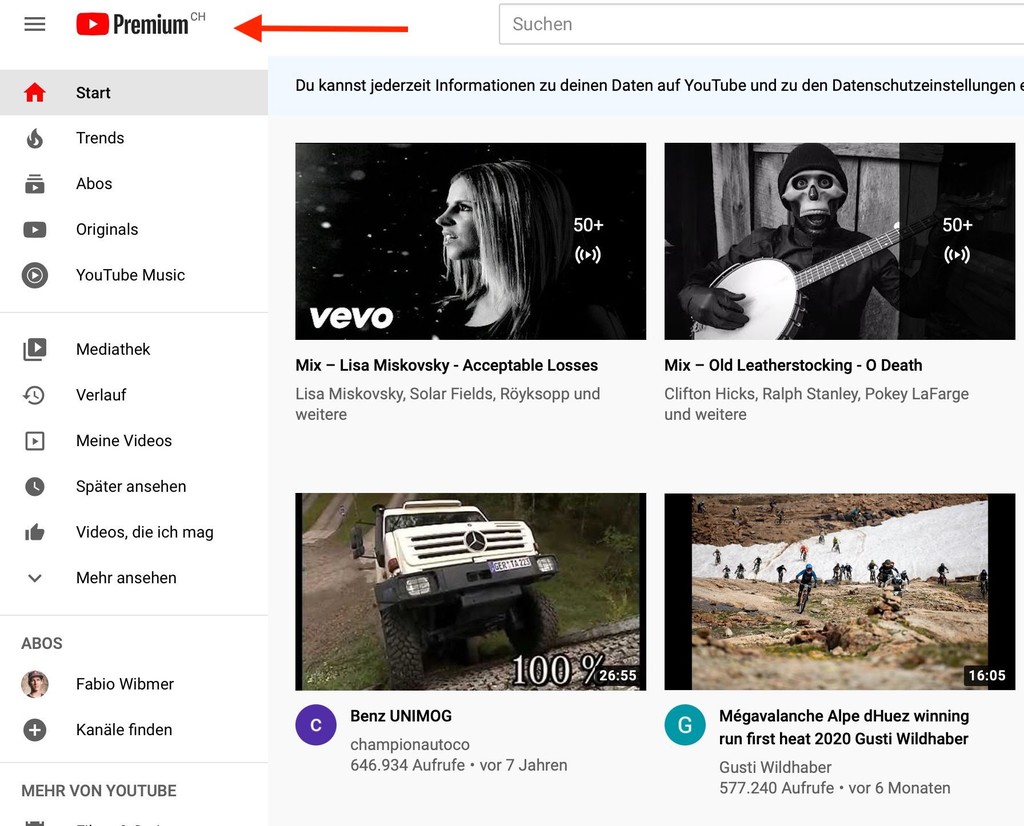The height and width of the screenshot is (826, 1024).
Task: Open Verlauf history entry
Action: point(134,395)
